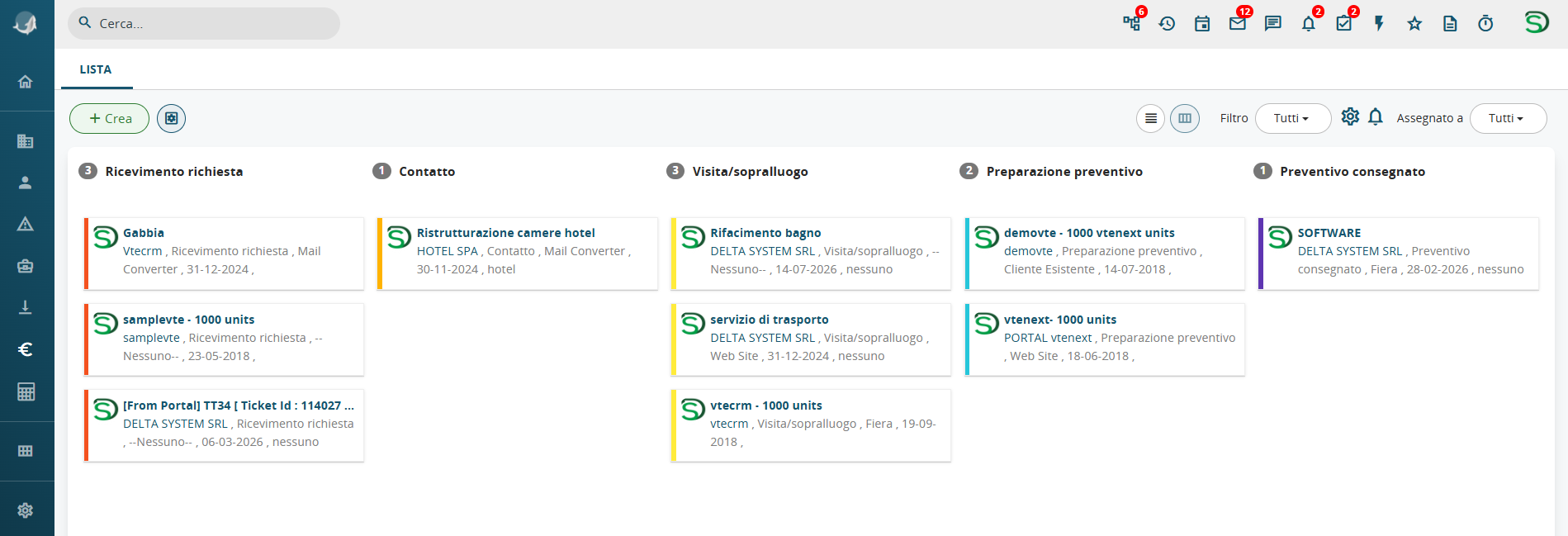The image size is (1568, 536).
Task: Open the mail icon with 12 badge
Action: (1238, 23)
